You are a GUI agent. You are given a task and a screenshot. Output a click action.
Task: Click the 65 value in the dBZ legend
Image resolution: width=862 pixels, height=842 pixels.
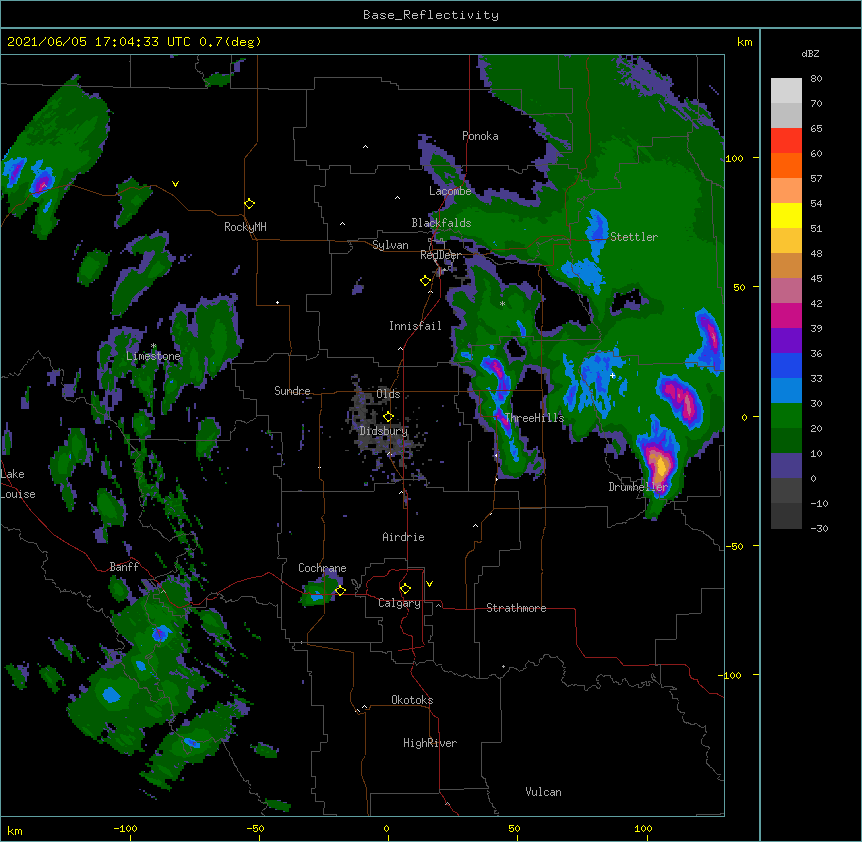click(x=816, y=128)
